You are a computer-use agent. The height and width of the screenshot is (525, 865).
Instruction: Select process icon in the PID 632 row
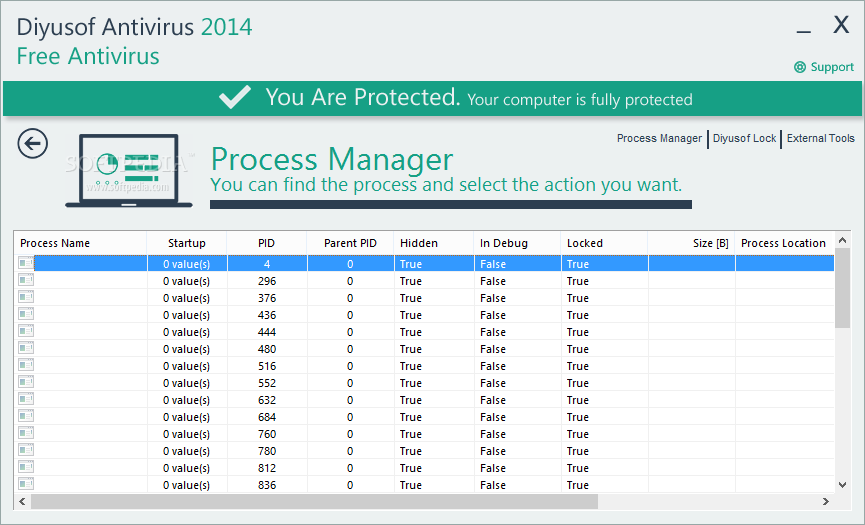pos(26,400)
